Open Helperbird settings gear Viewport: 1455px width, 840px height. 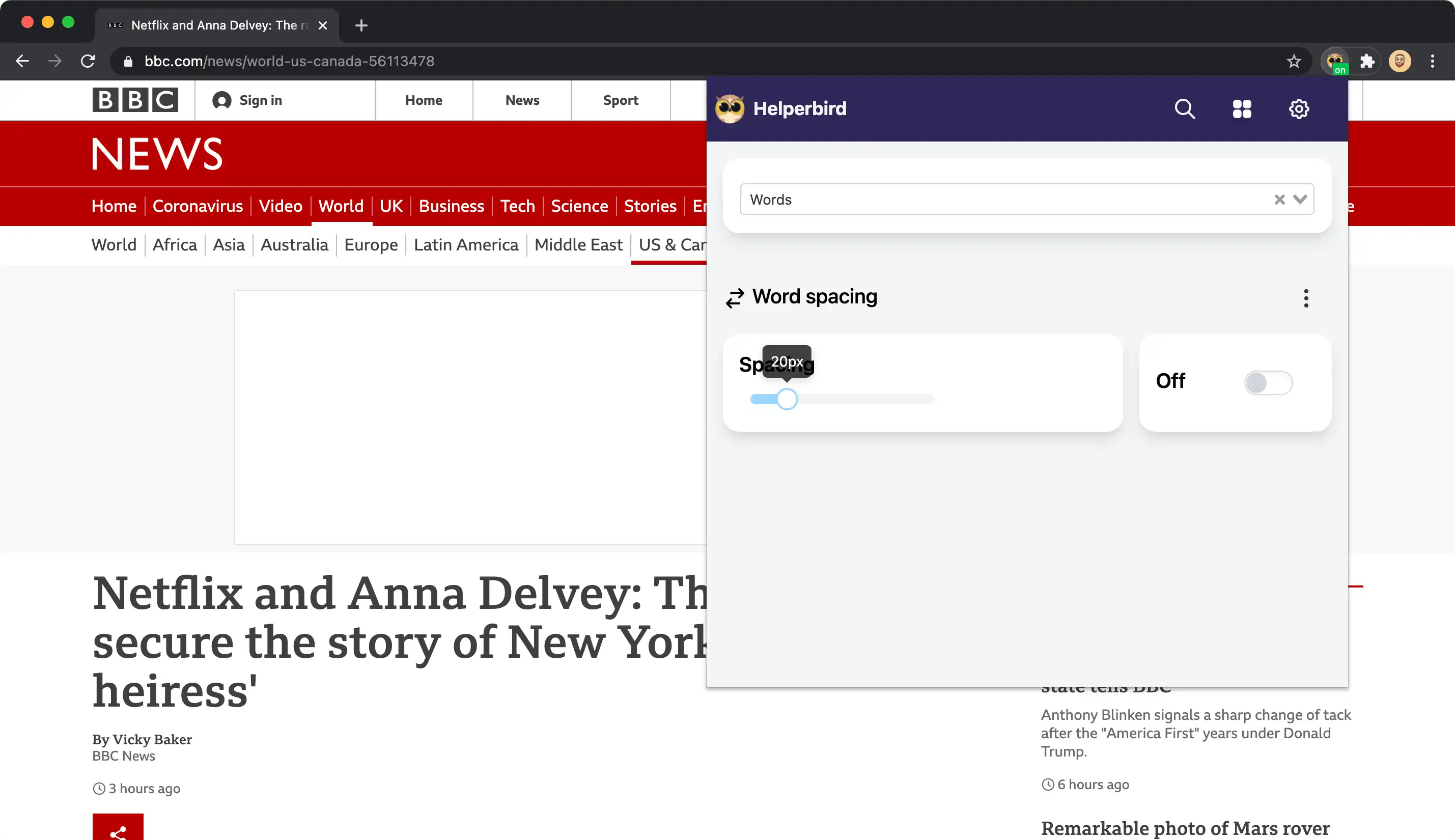click(x=1299, y=108)
